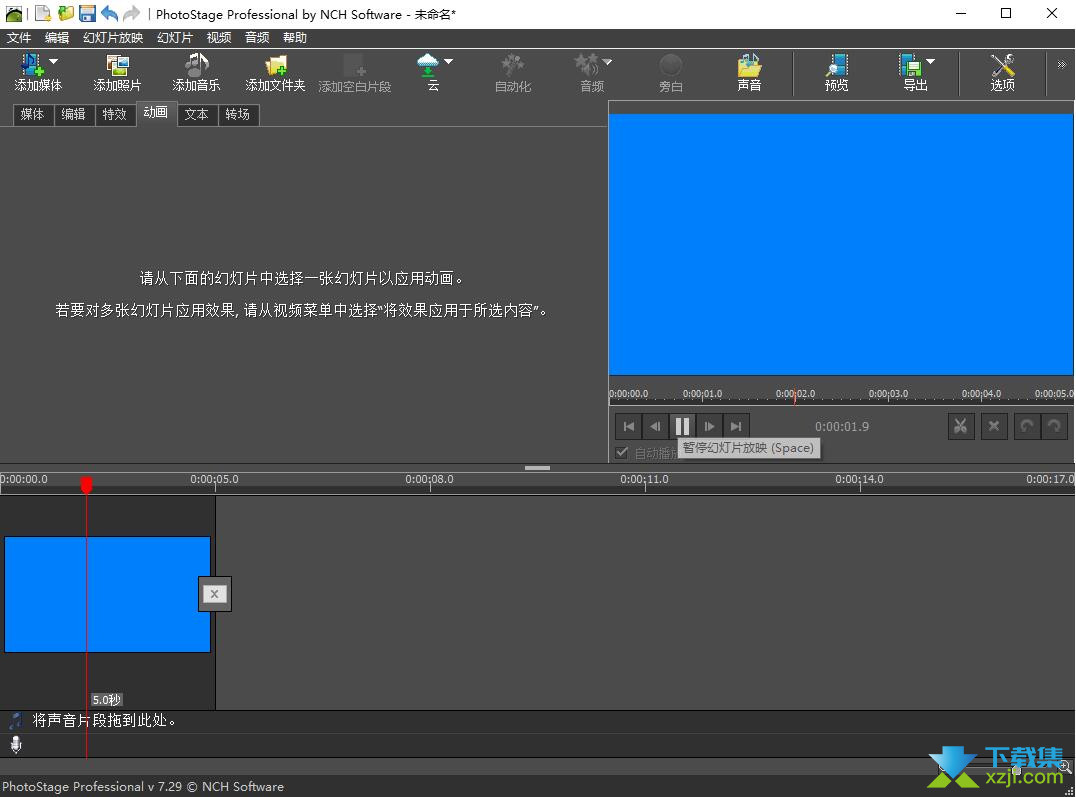Expand the 添加媒体 dropdown arrow
1076x797 pixels.
pyautogui.click(x=54, y=62)
